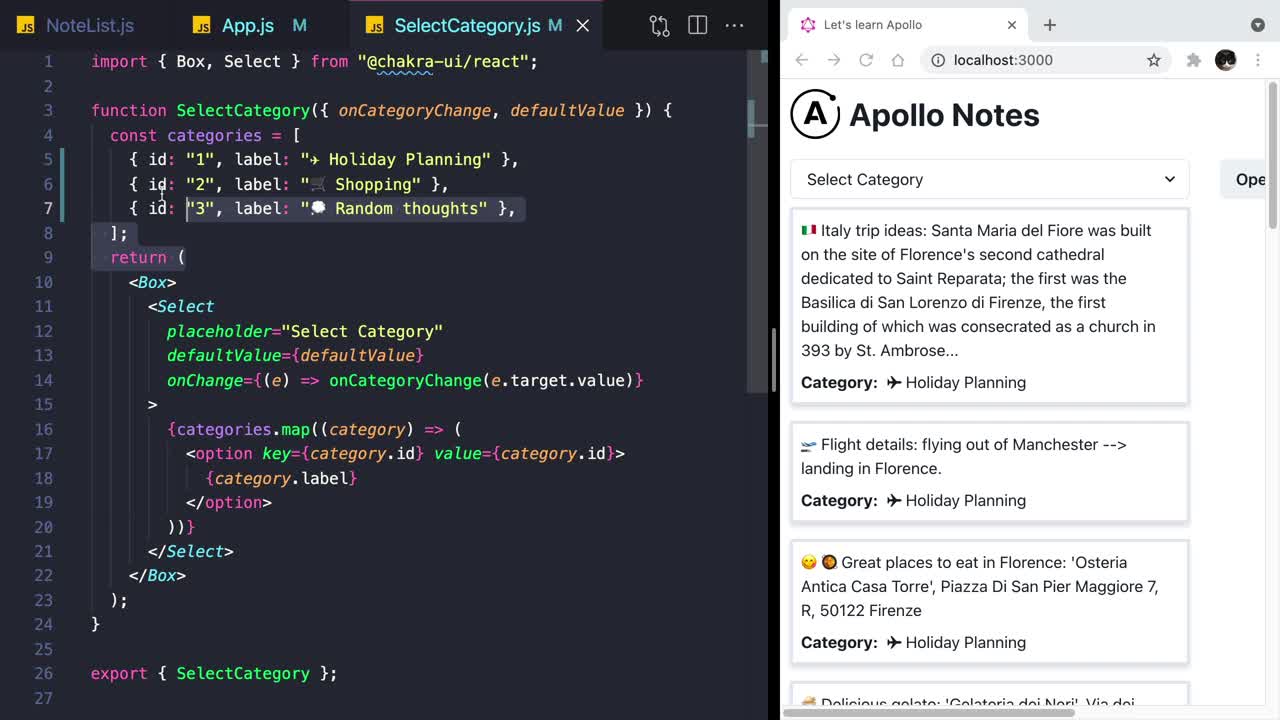
Task: Open the browser extensions puzzle icon
Action: tap(1193, 60)
